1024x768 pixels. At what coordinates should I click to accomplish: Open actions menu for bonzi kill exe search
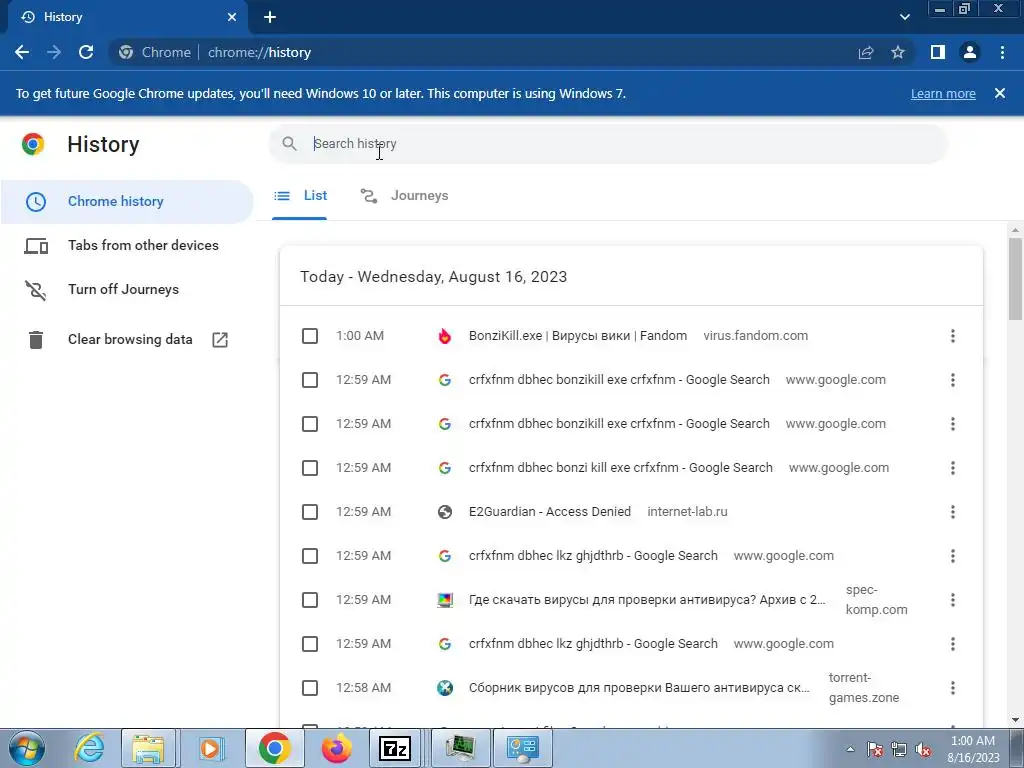point(953,468)
